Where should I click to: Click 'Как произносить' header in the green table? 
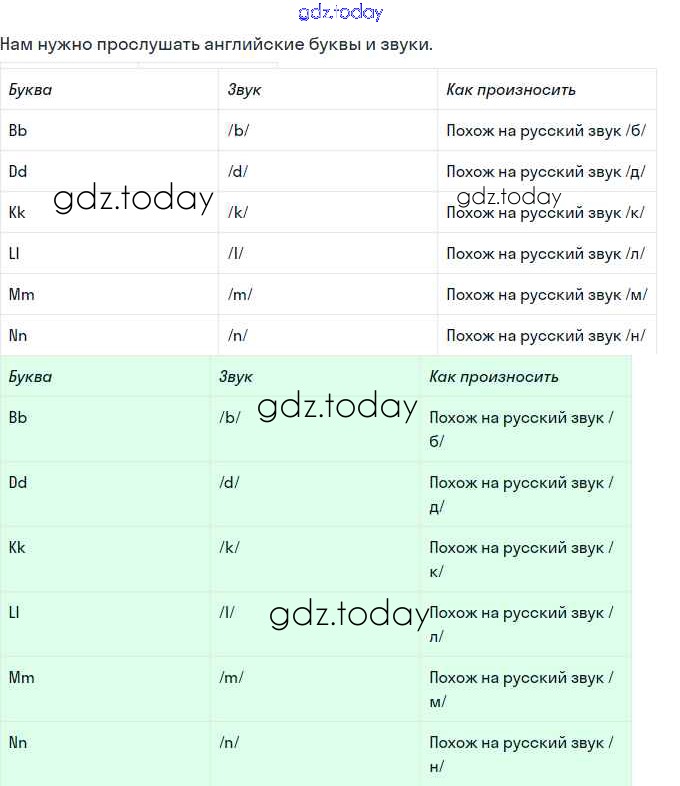coord(494,377)
